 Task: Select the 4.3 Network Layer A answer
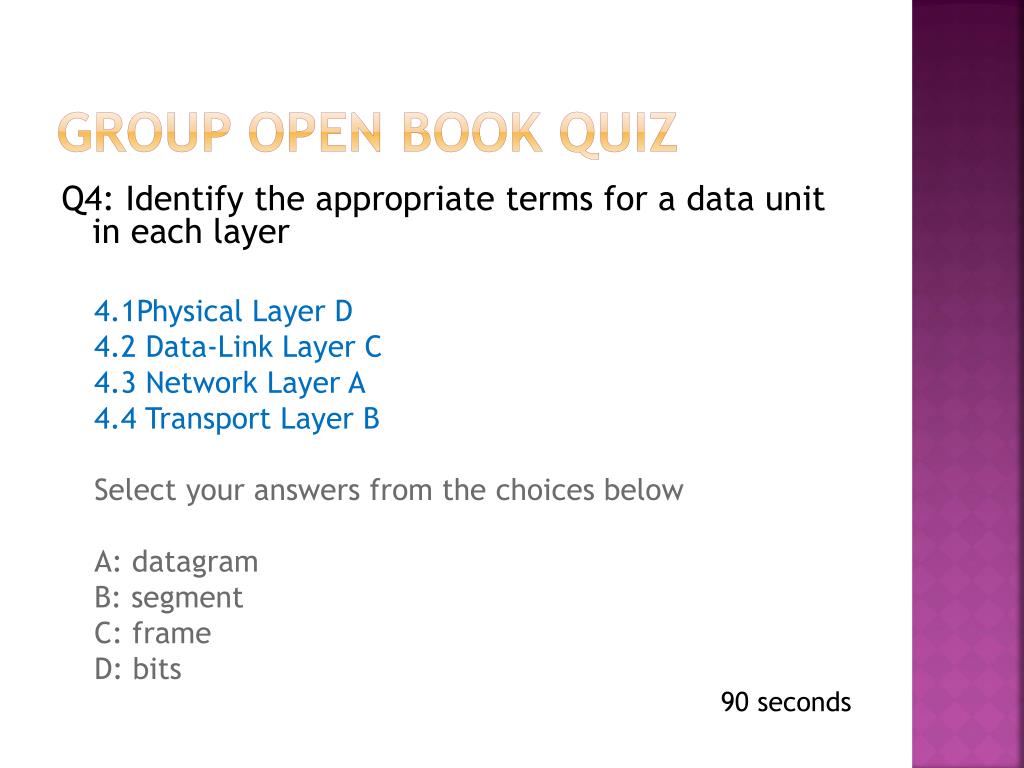pos(229,383)
